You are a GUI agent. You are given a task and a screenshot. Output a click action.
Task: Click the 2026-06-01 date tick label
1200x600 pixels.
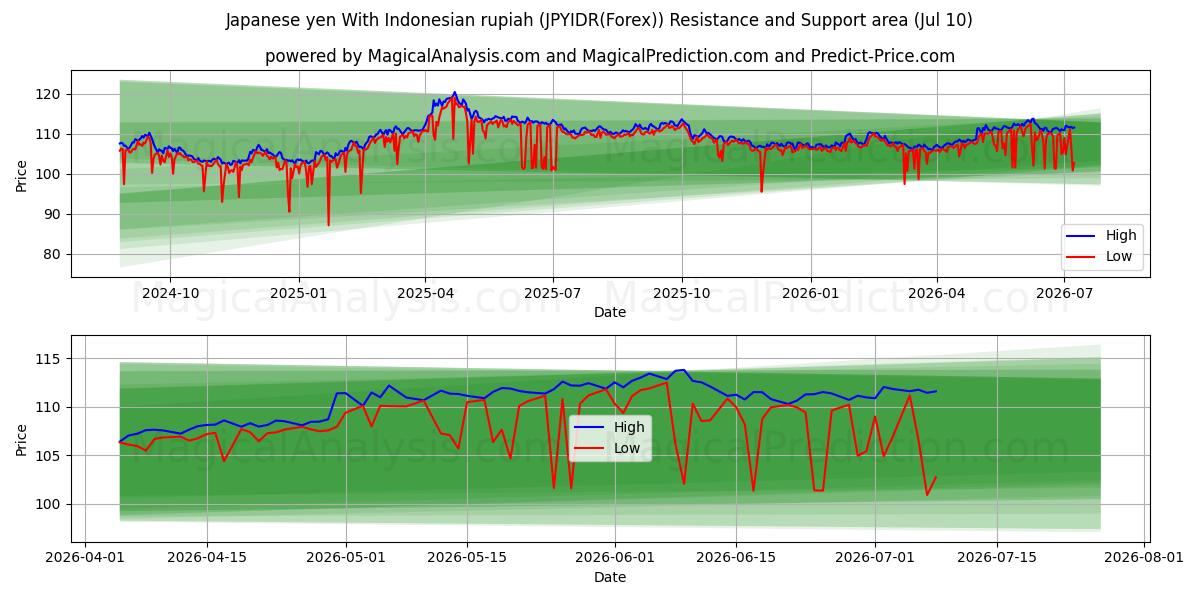pyautogui.click(x=617, y=558)
